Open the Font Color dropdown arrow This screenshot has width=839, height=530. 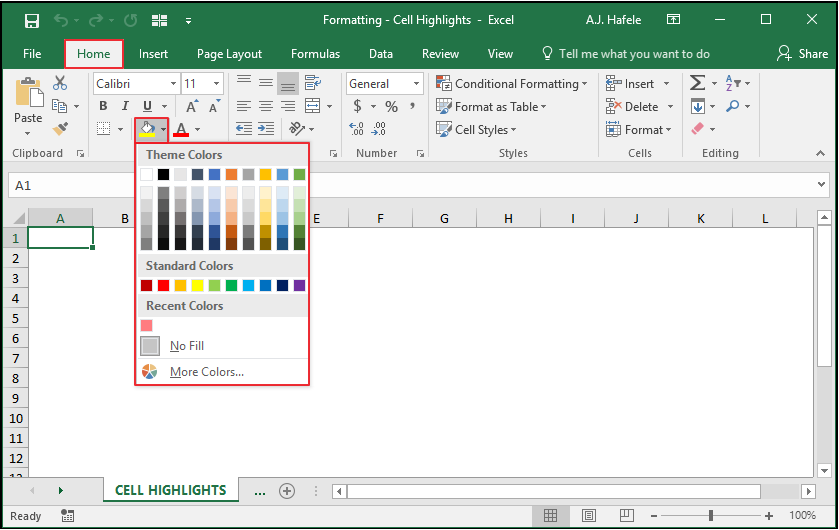(197, 129)
